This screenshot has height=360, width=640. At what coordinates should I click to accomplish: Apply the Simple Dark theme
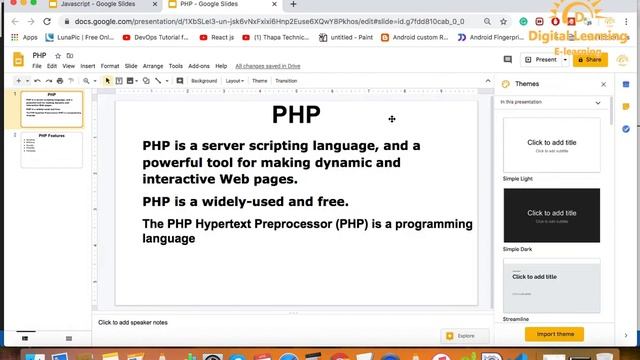click(x=552, y=216)
